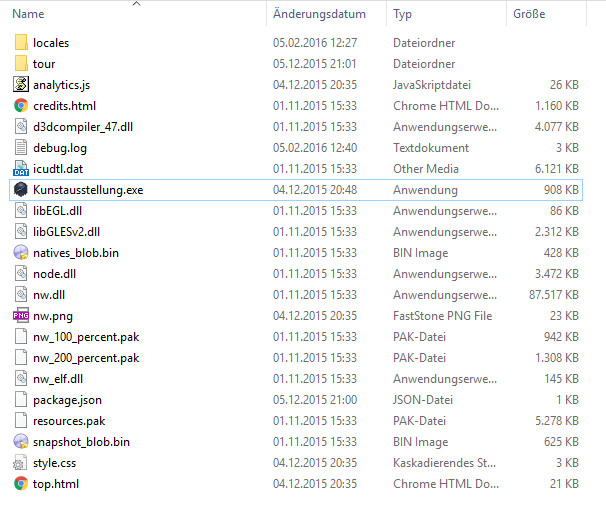Click the tour folder icon

tap(21, 64)
